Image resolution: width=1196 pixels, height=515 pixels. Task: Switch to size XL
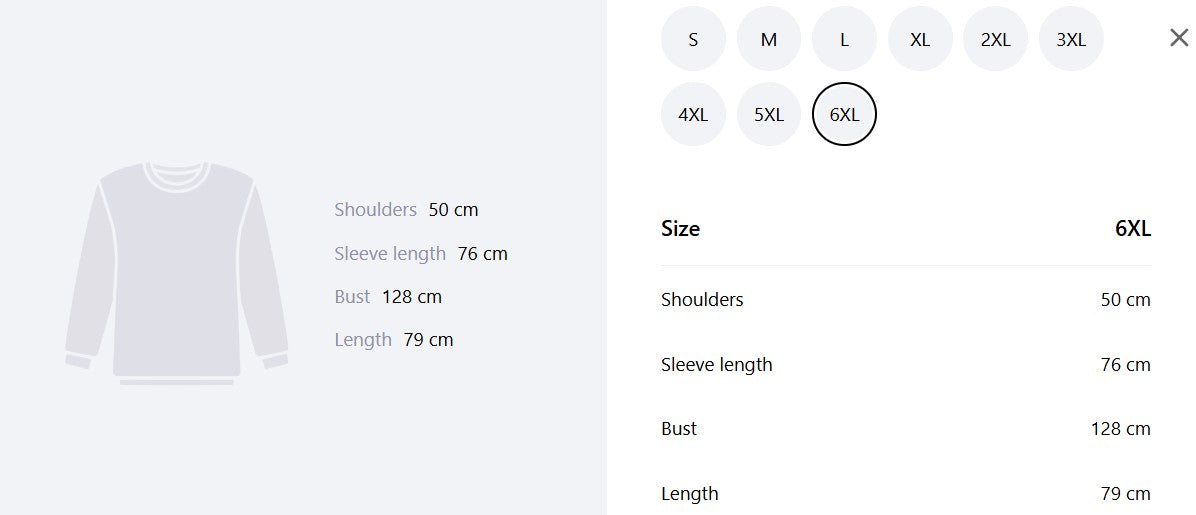coord(920,39)
